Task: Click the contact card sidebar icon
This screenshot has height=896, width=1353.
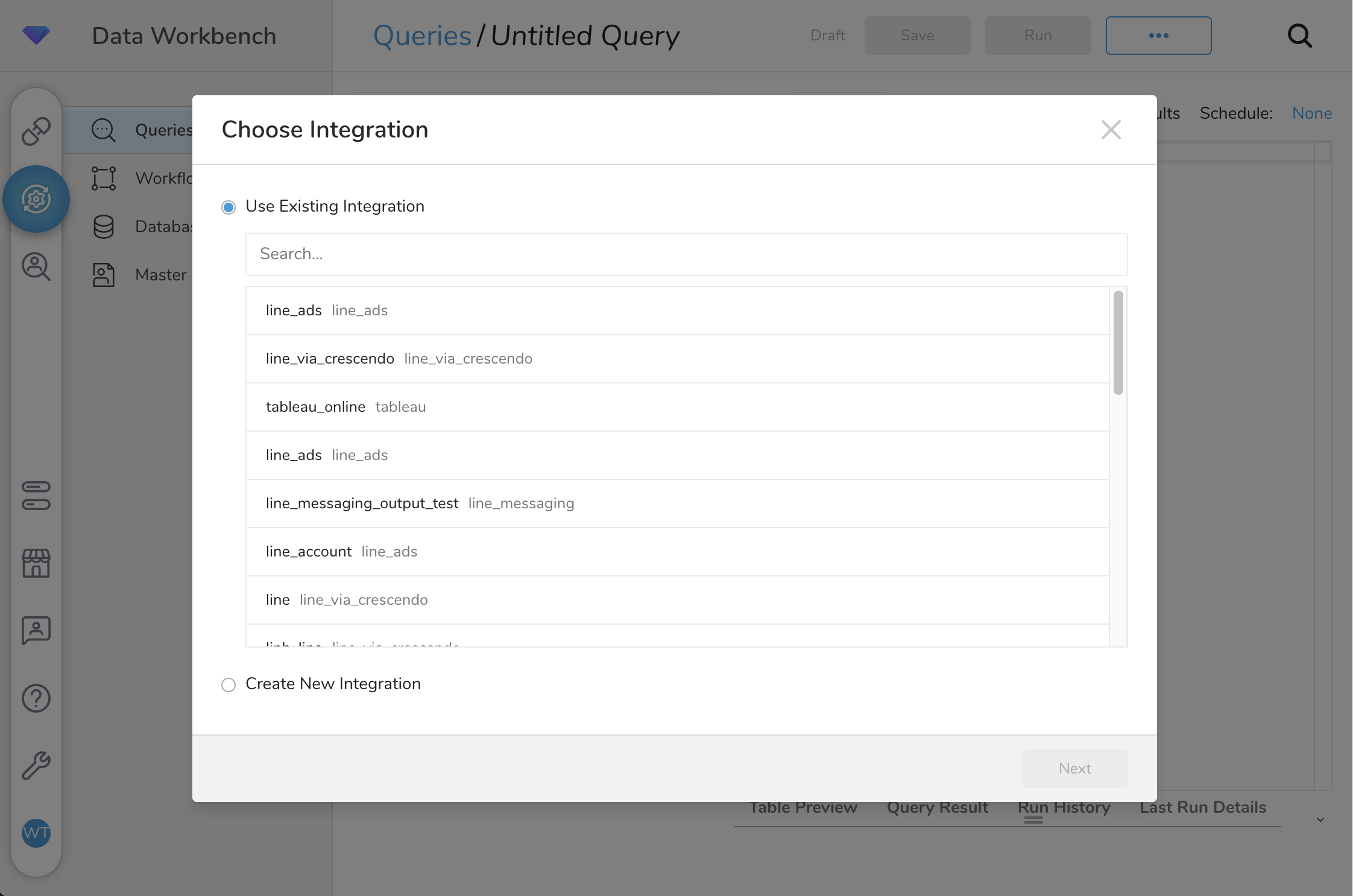Action: tap(36, 631)
